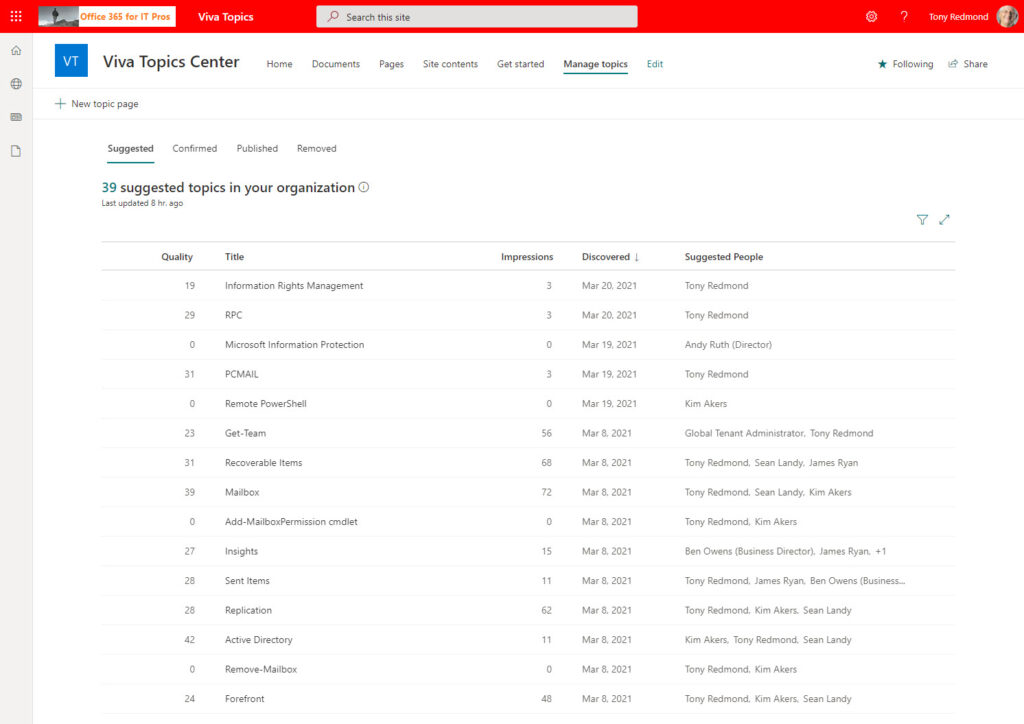The image size is (1024, 724).
Task: Open the Pages nav item
Action: click(391, 64)
